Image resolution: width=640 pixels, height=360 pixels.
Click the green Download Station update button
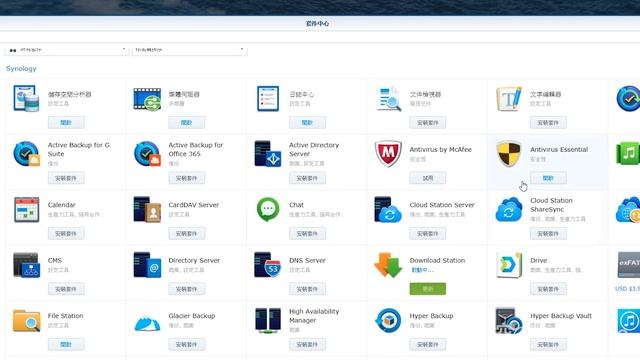tap(428, 289)
